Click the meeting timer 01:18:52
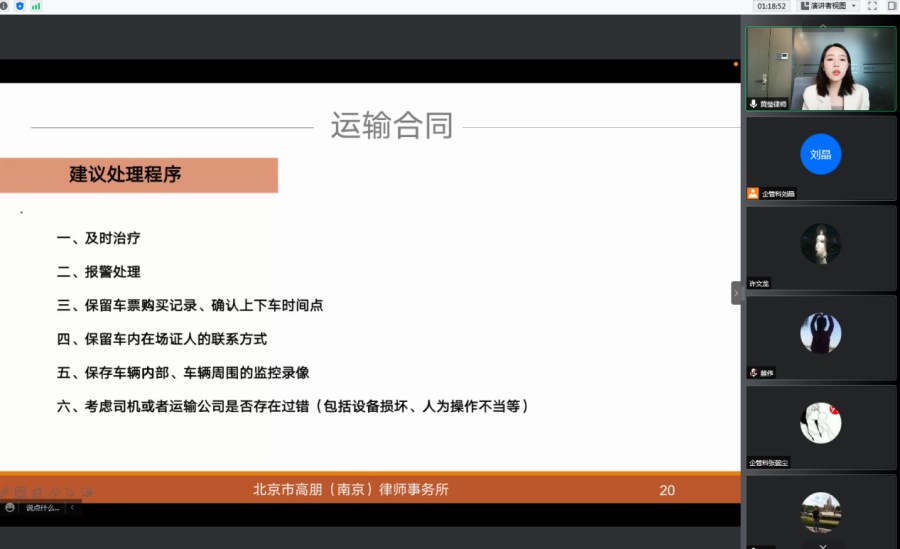Screen dimensions: 900x549 (x=771, y=6)
